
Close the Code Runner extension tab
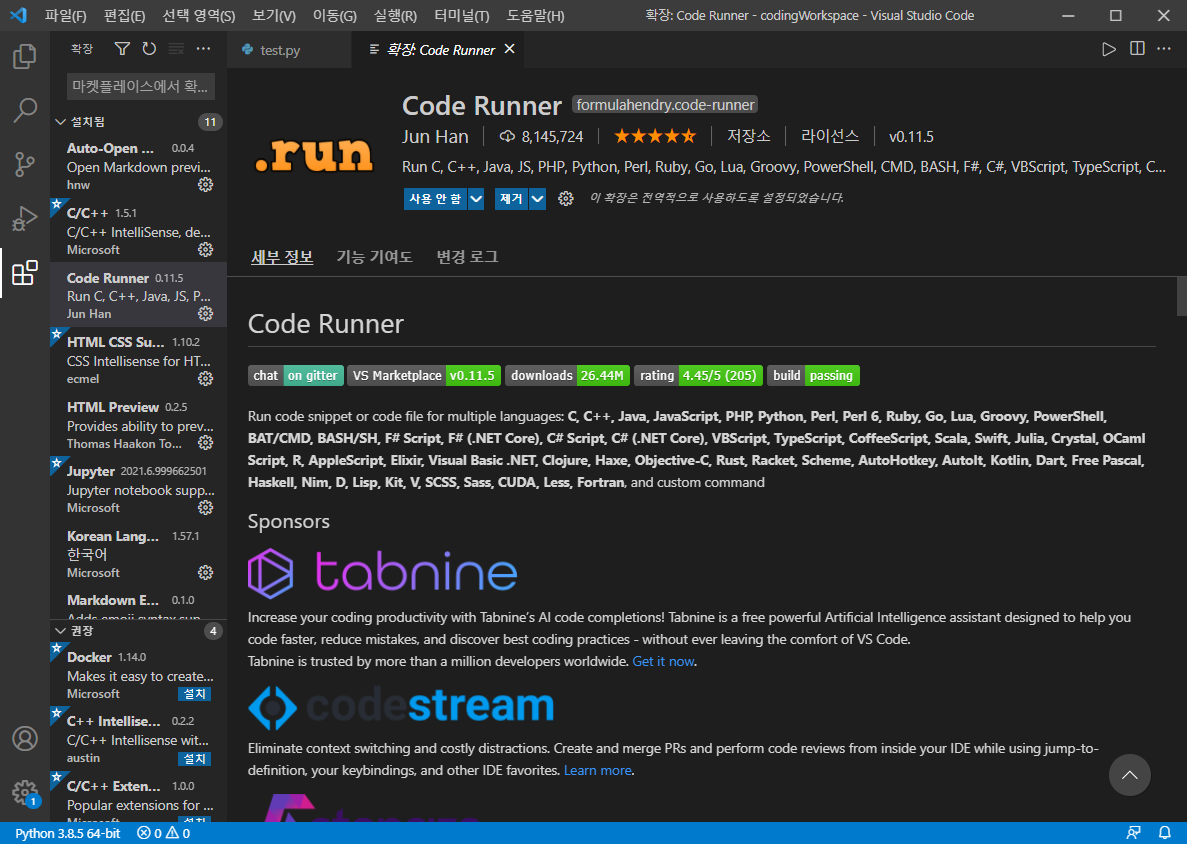pyautogui.click(x=509, y=49)
